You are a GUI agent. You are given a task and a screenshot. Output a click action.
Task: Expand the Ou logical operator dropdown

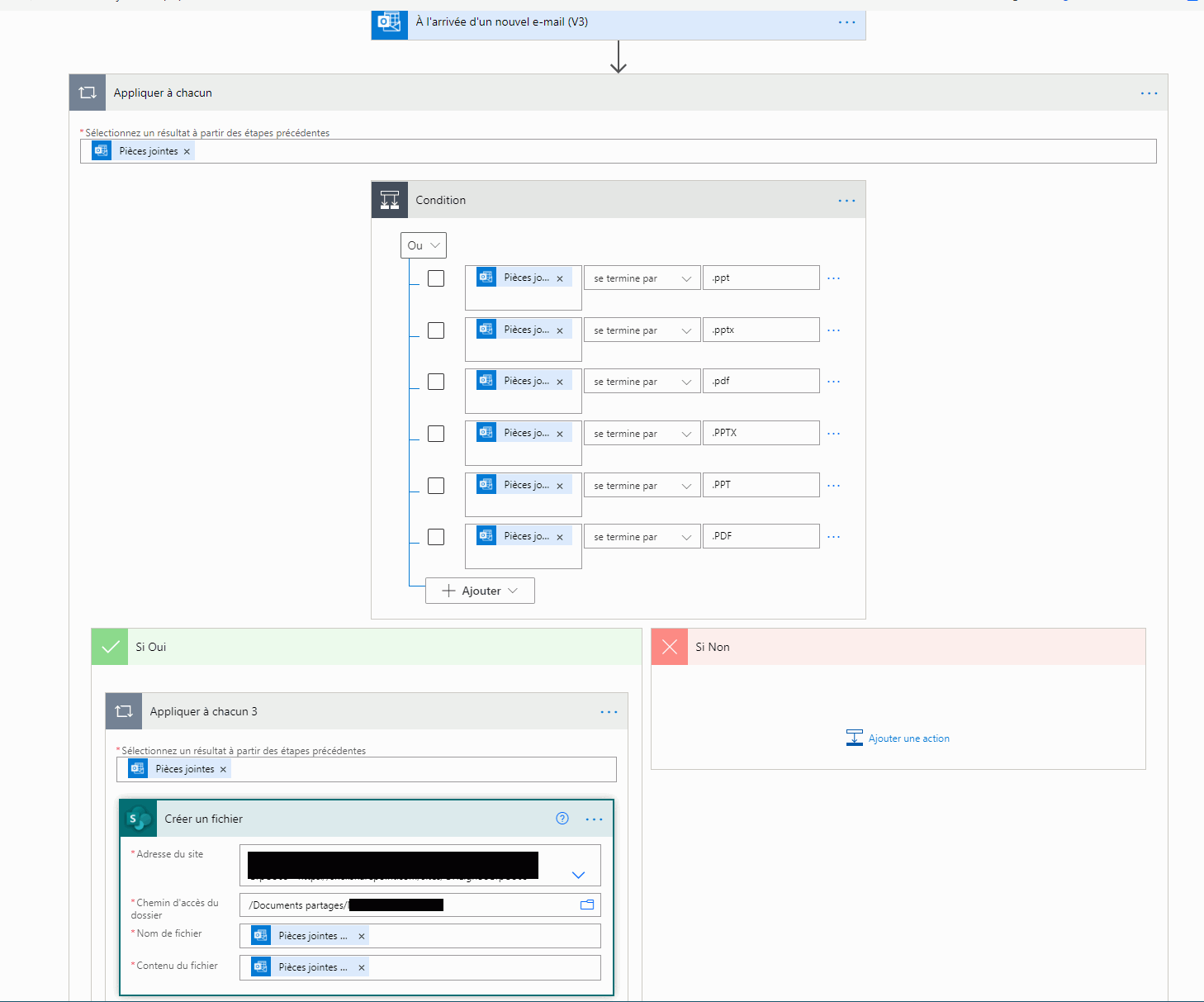point(424,245)
